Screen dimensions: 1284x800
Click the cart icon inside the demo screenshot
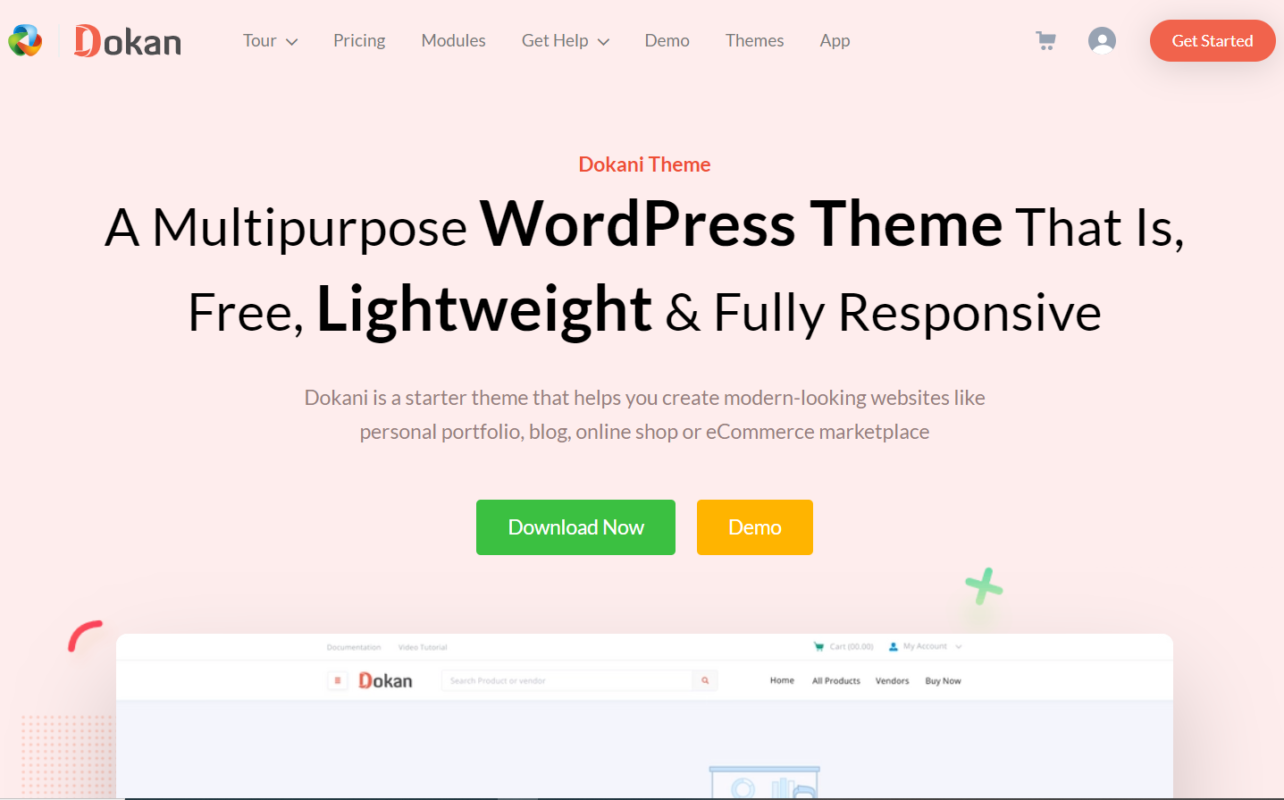(818, 646)
